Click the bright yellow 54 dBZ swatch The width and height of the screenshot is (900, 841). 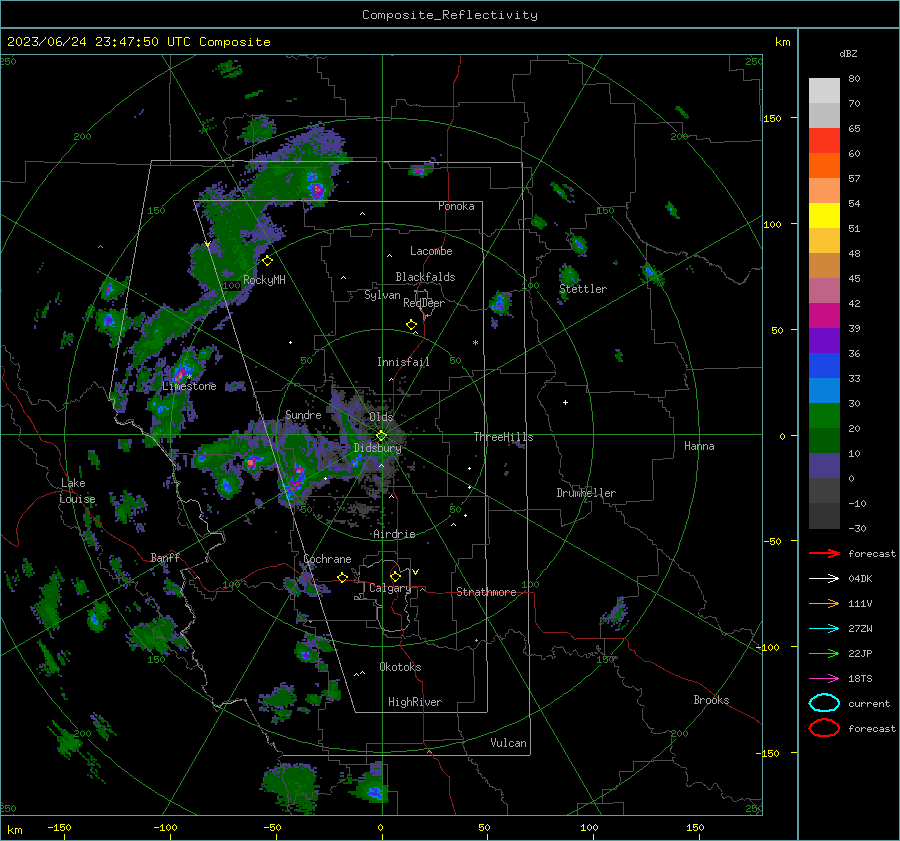point(824,215)
